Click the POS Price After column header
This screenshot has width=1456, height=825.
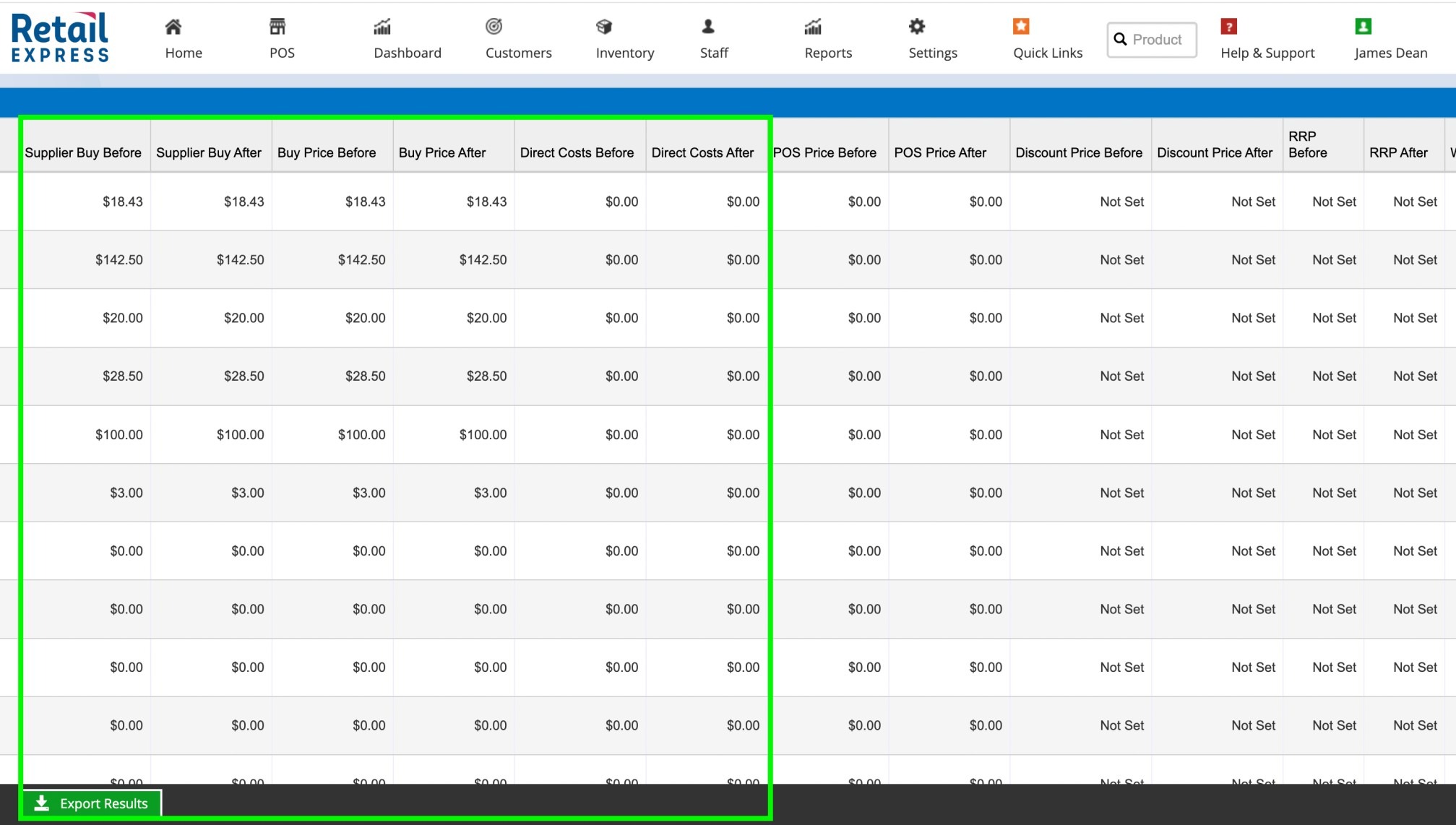940,152
